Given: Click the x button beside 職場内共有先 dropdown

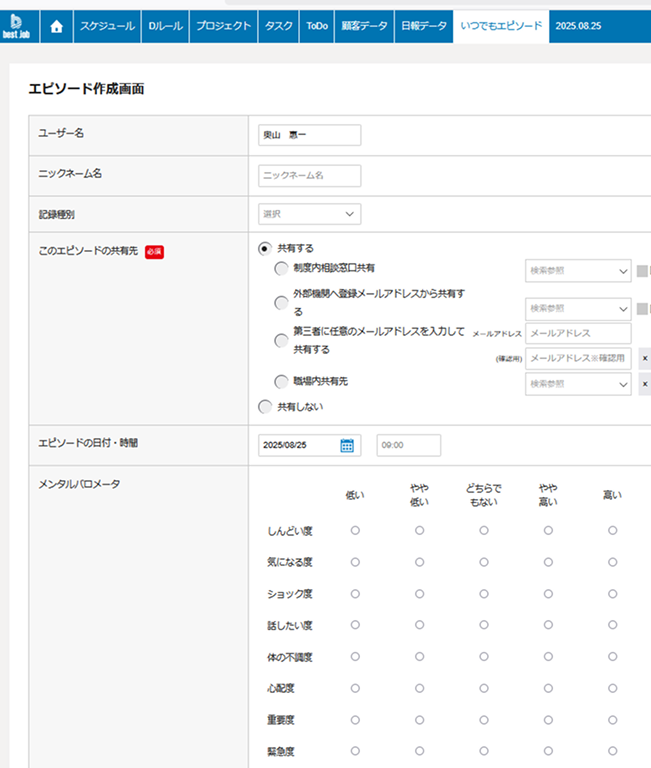Looking at the screenshot, I should point(644,384).
